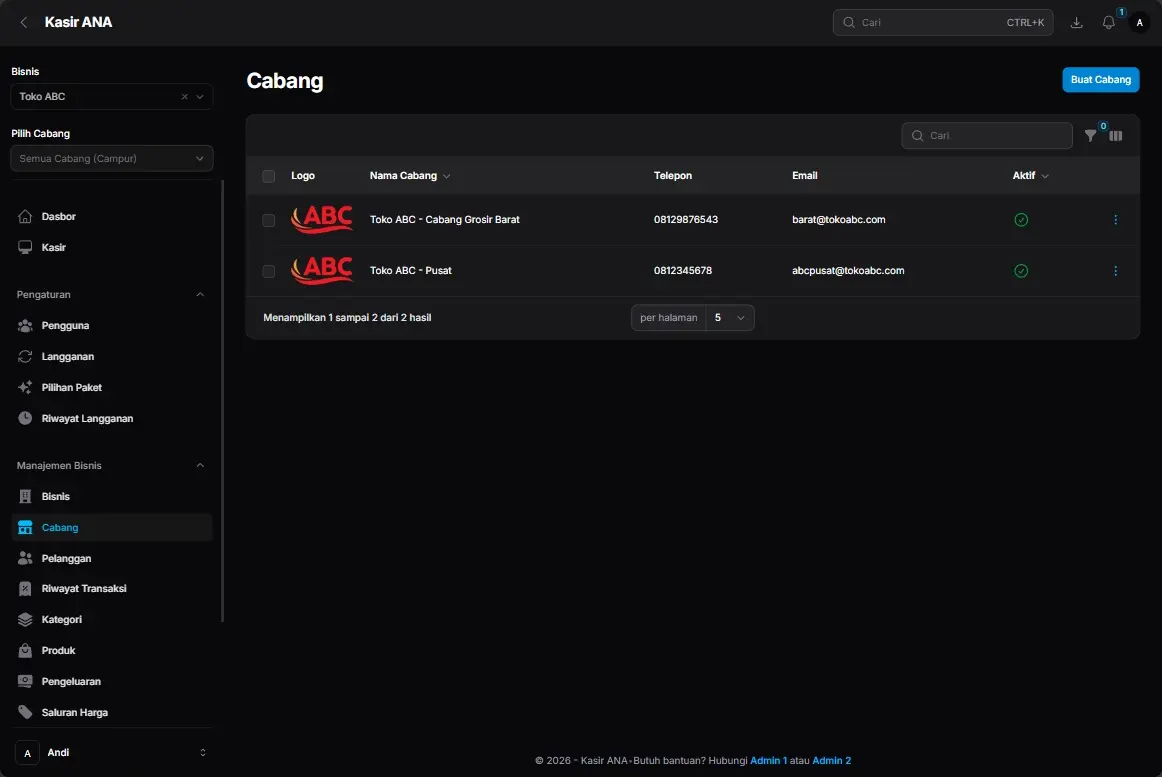Open Langganan in the sidebar
Screen dimensions: 1162x777
pos(112,357)
